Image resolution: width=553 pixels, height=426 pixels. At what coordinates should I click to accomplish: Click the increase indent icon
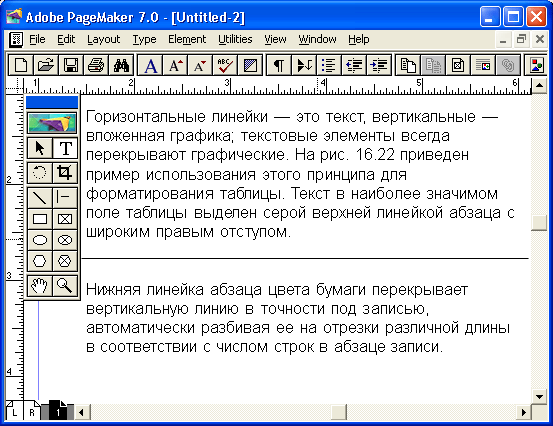[379, 65]
